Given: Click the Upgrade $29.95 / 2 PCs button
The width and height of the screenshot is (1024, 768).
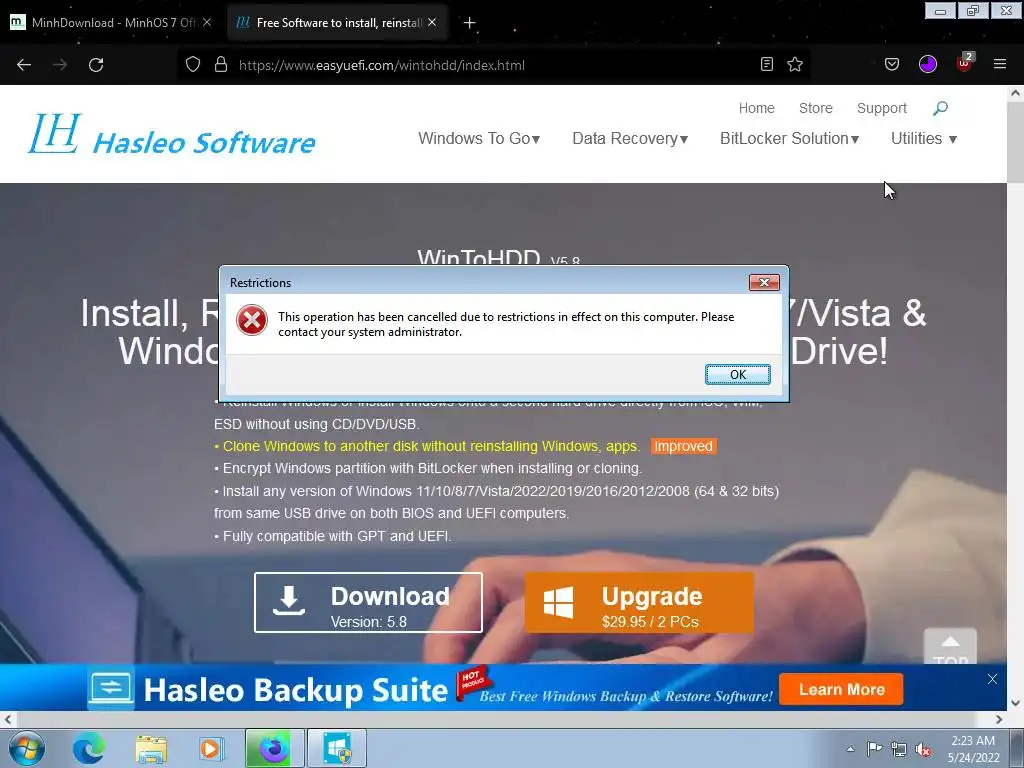Looking at the screenshot, I should click(639, 602).
